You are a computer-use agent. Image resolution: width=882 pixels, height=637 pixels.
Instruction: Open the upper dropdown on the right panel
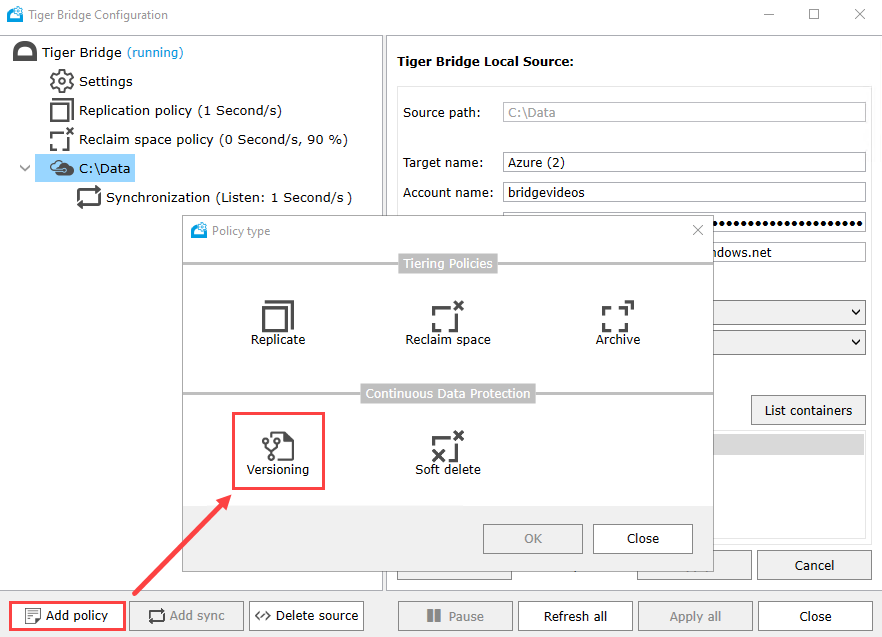pyautogui.click(x=857, y=312)
